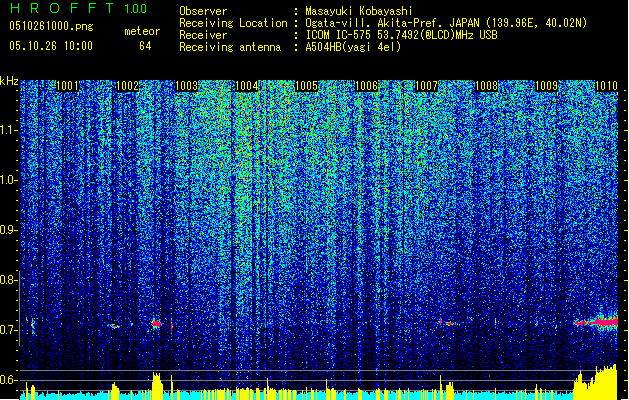Click the 1008 time marker

tap(486, 85)
